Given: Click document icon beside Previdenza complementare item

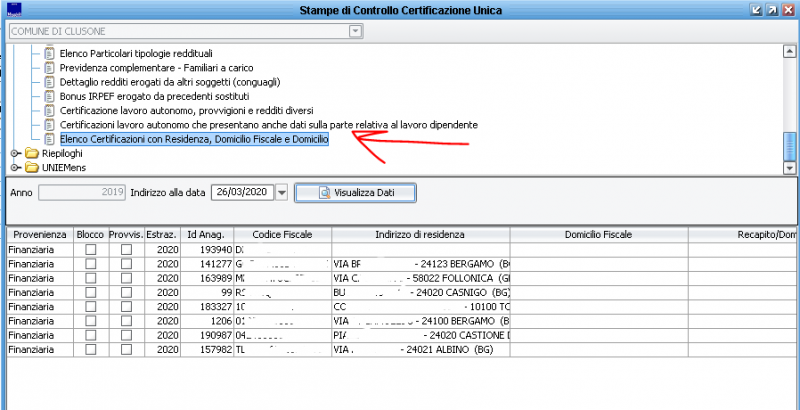Looking at the screenshot, I should pos(50,67).
